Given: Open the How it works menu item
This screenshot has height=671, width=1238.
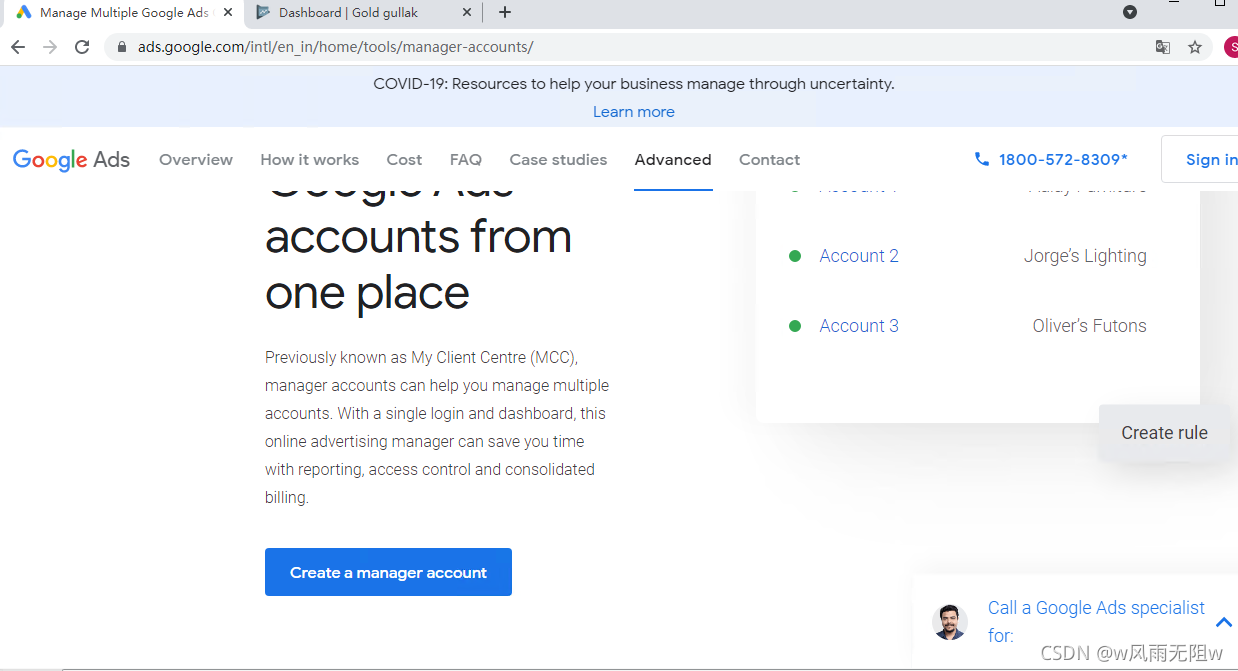Looking at the screenshot, I should (309, 159).
